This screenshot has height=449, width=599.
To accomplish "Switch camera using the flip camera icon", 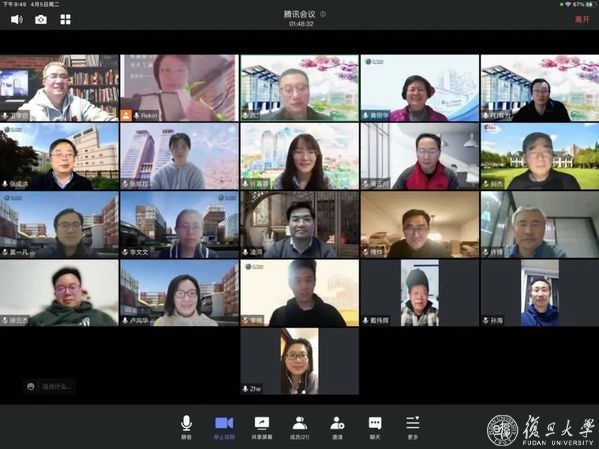I will [41, 19].
